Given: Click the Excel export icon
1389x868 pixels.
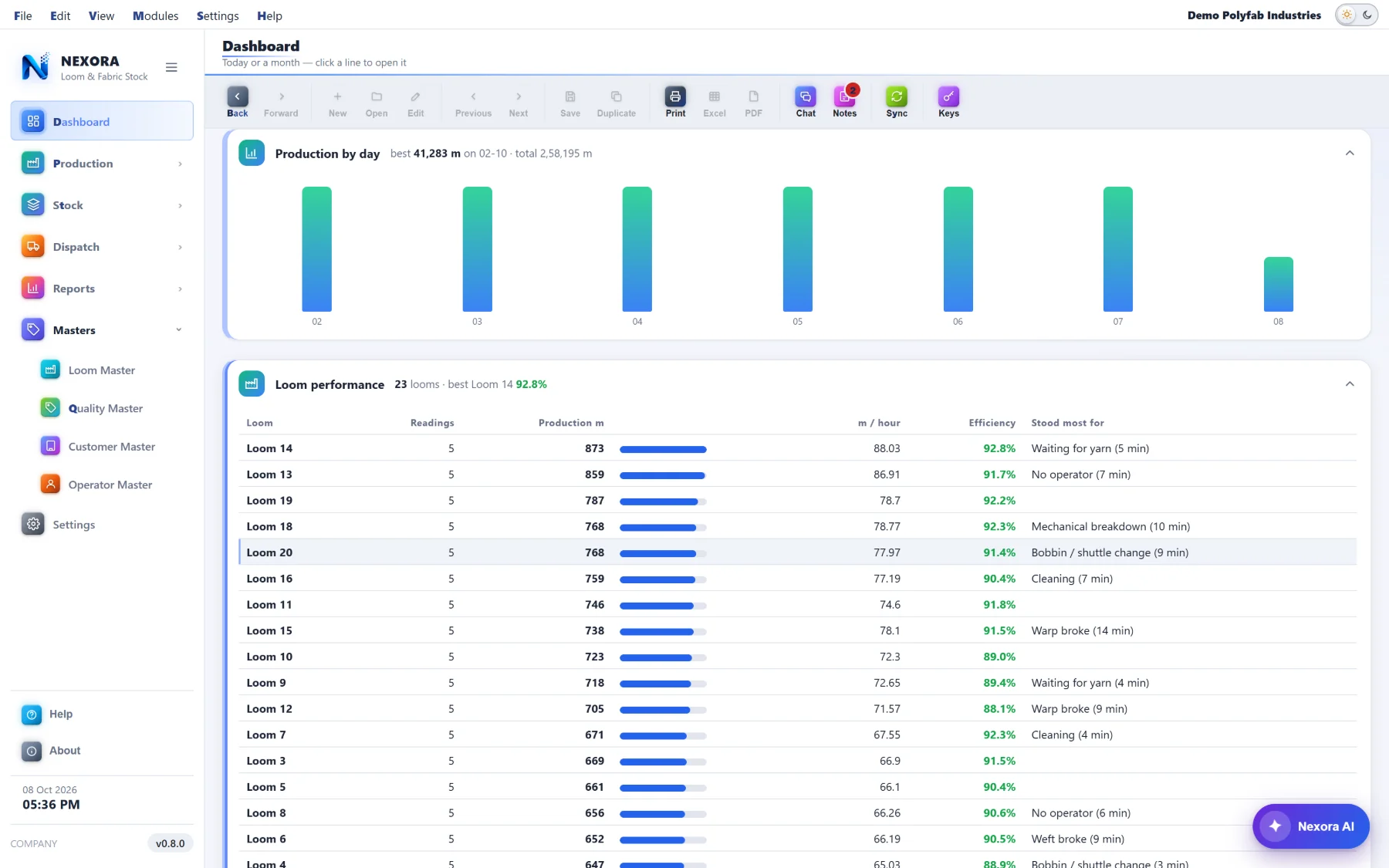Looking at the screenshot, I should point(715,96).
